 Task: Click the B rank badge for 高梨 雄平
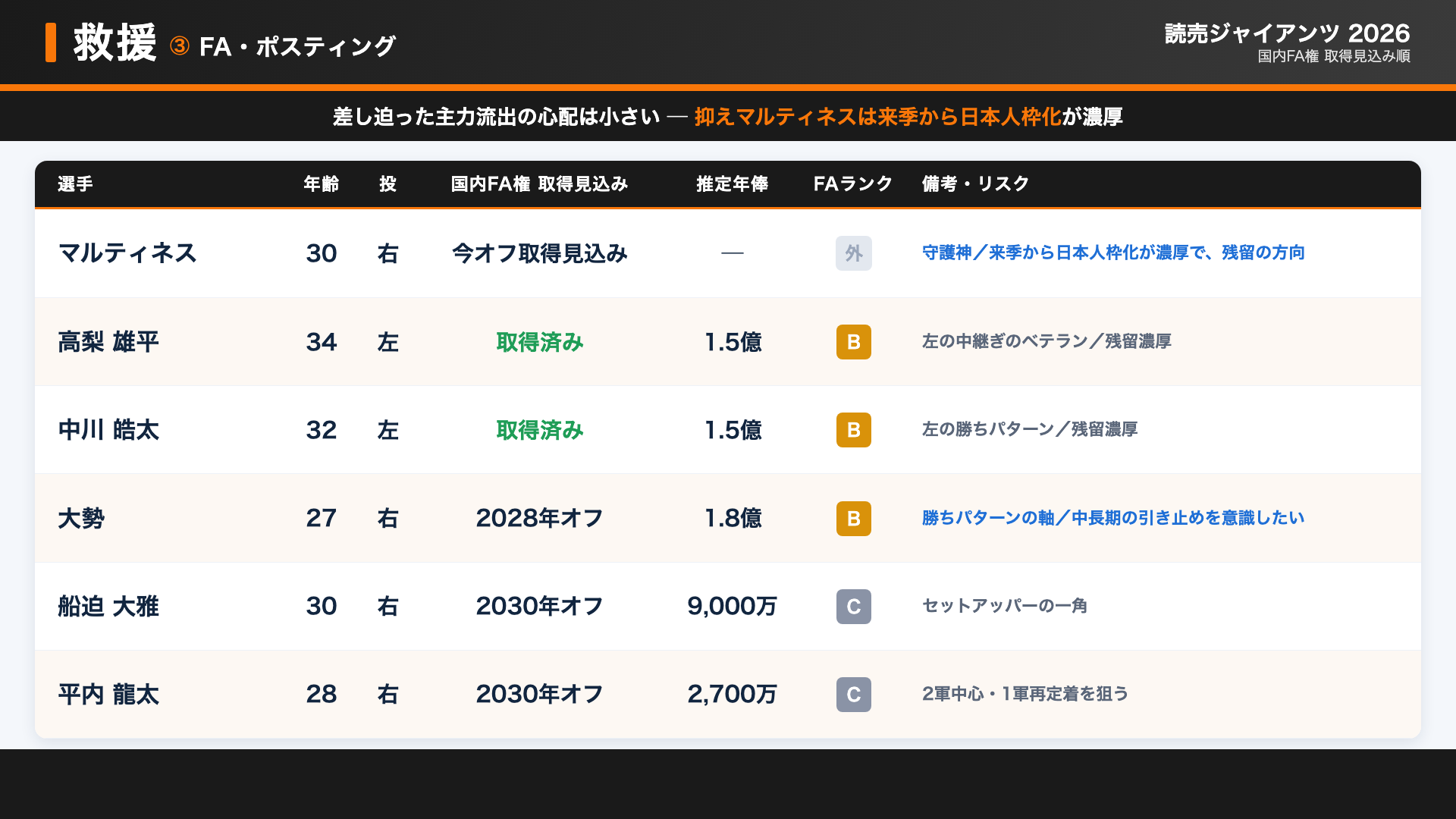[853, 342]
